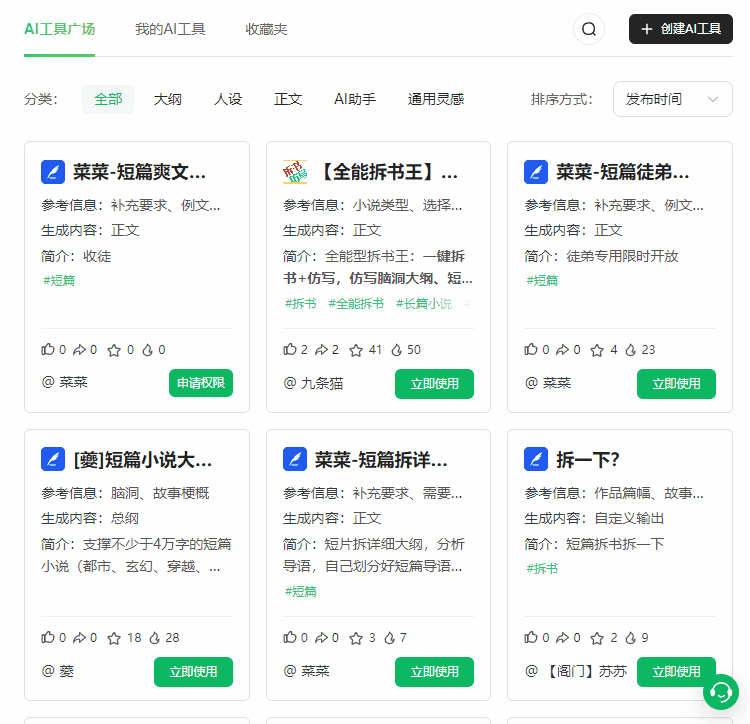Click thumbs-up on 菜菜-短篇拆详 card
The image size is (750, 724).
(290, 637)
